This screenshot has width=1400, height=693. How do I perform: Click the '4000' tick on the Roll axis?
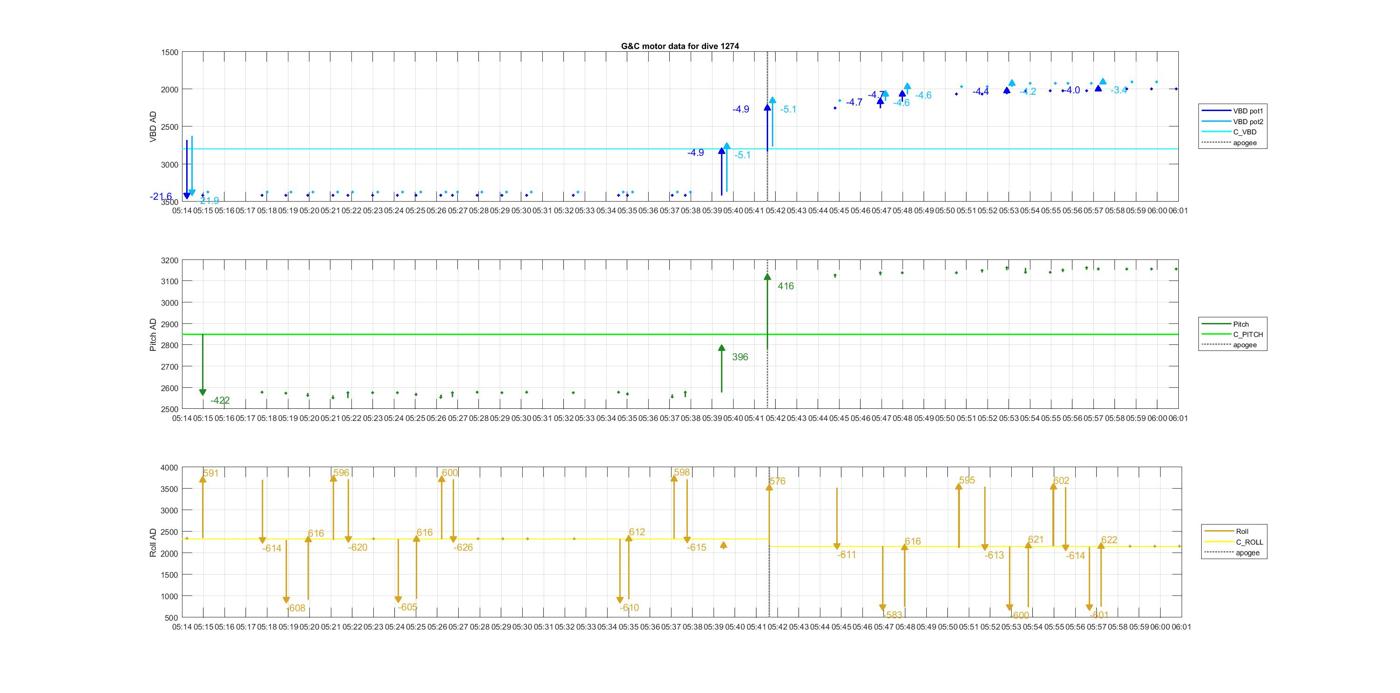(170, 468)
